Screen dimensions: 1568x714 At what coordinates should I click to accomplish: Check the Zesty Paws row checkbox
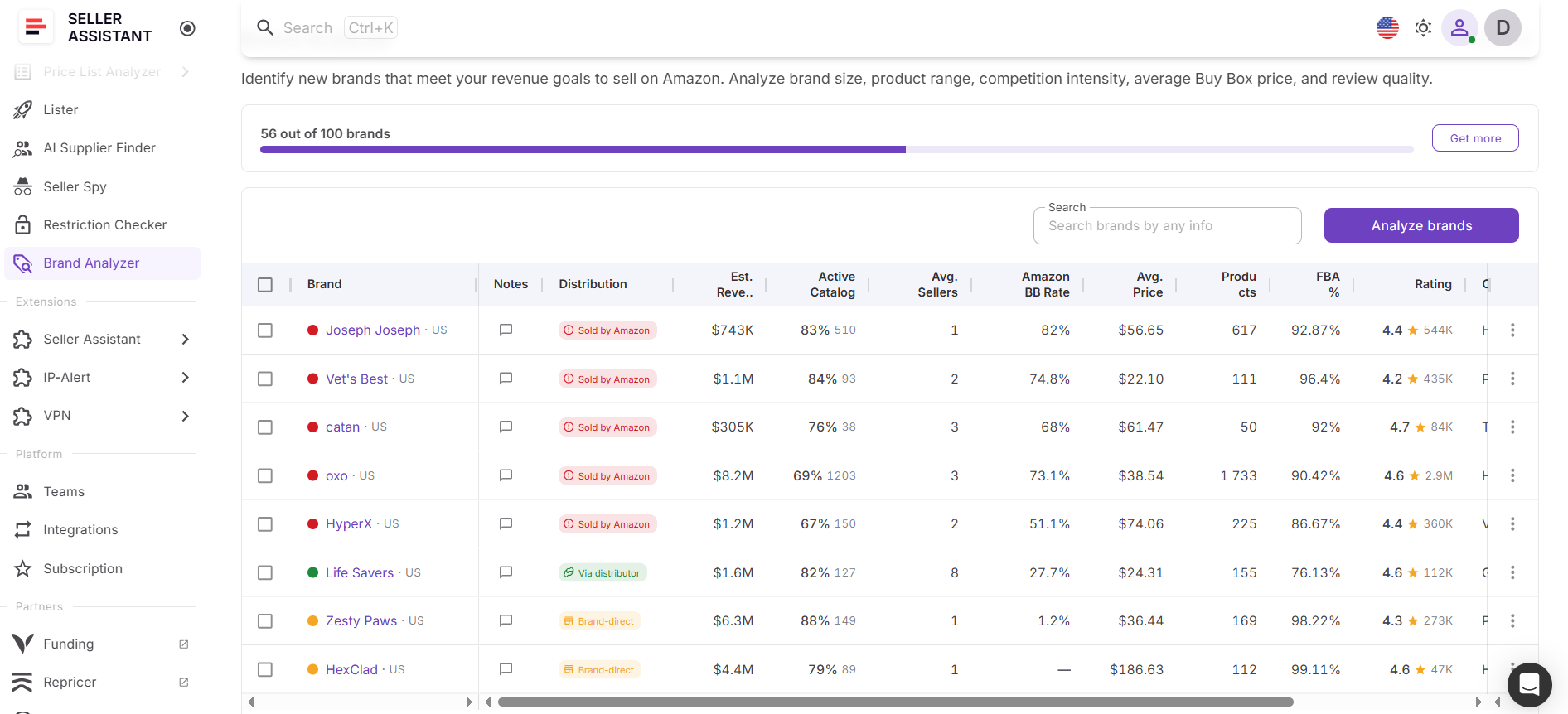[x=265, y=620]
